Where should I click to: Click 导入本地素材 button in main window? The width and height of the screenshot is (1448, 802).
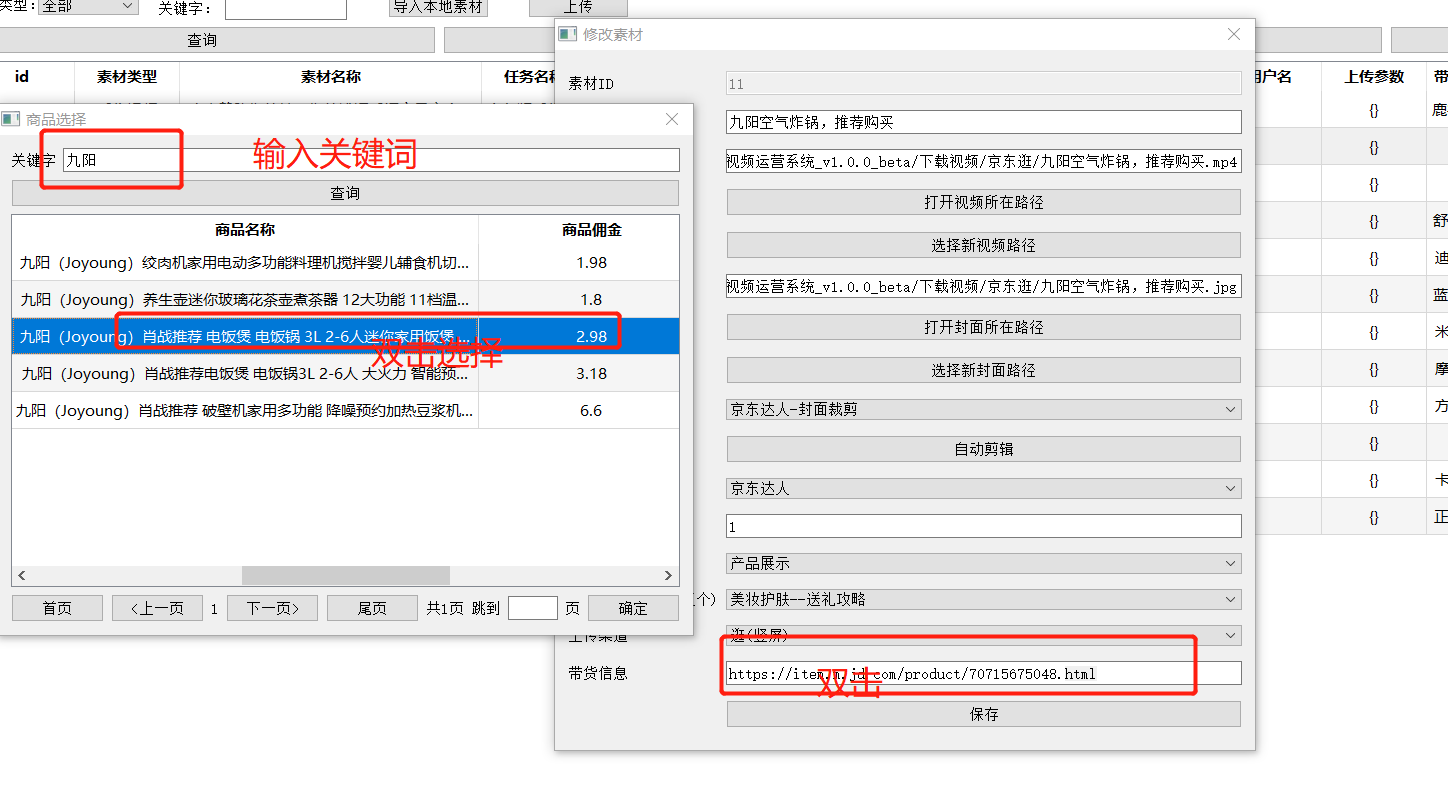tap(438, 8)
